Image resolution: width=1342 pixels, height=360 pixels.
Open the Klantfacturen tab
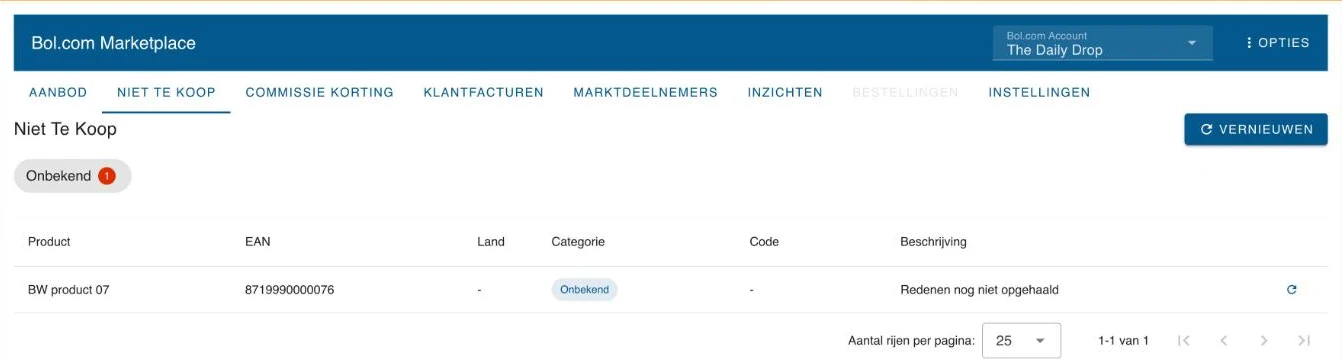[x=484, y=92]
